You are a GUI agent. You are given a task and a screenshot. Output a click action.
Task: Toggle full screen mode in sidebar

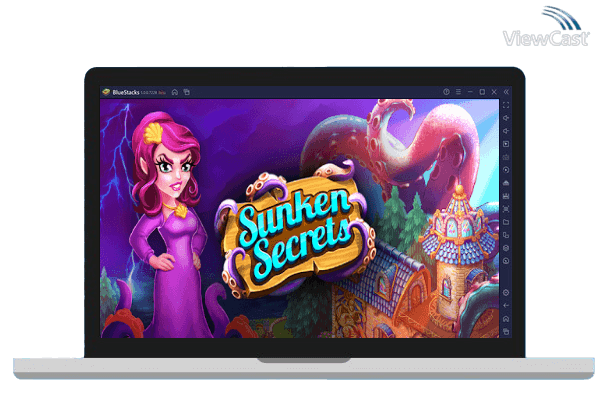(506, 105)
